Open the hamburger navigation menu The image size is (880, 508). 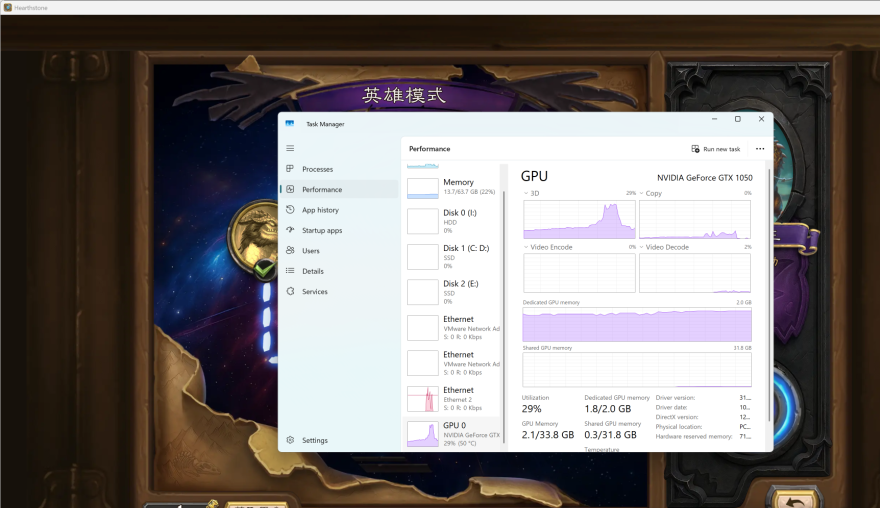click(290, 148)
